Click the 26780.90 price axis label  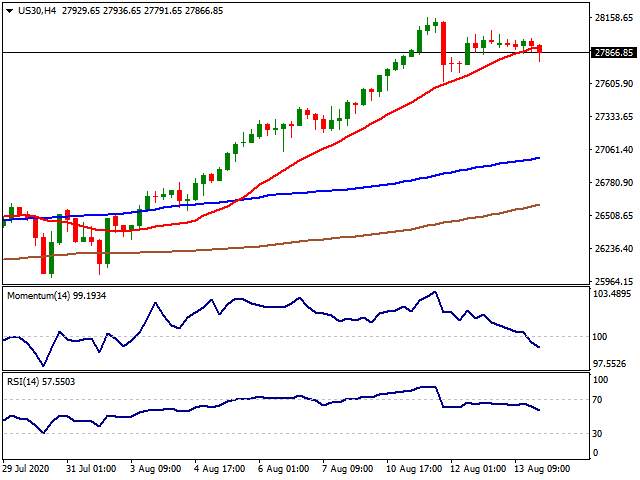pos(614,182)
